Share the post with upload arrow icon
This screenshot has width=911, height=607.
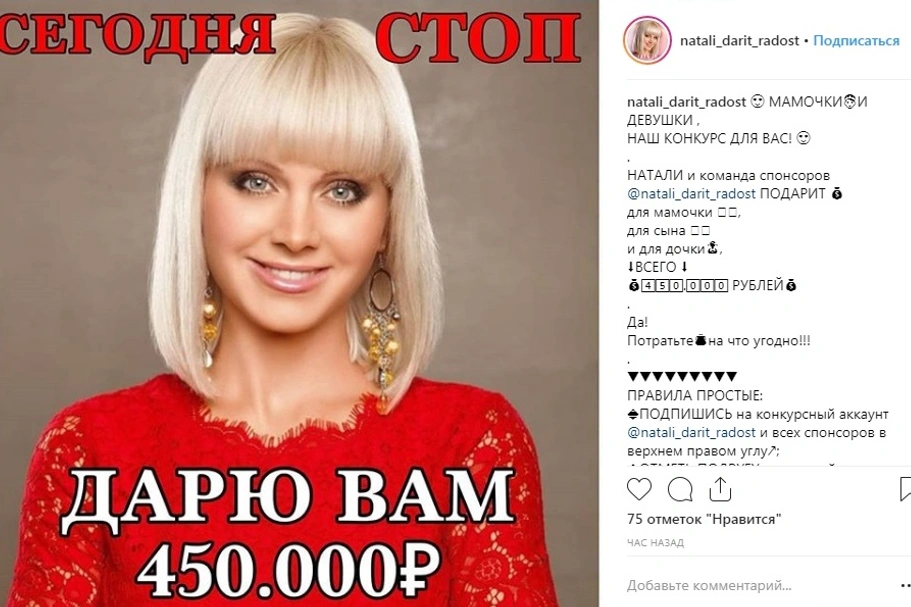(x=720, y=489)
